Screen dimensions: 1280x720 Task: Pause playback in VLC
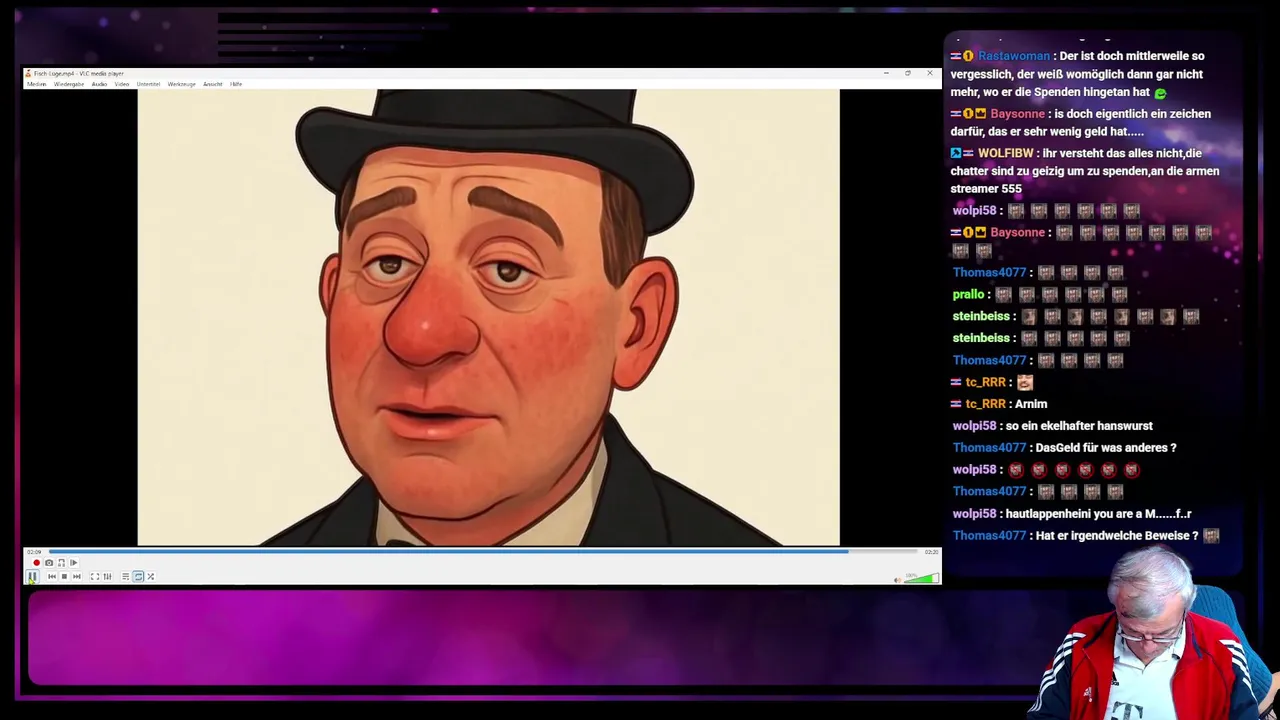(32, 576)
